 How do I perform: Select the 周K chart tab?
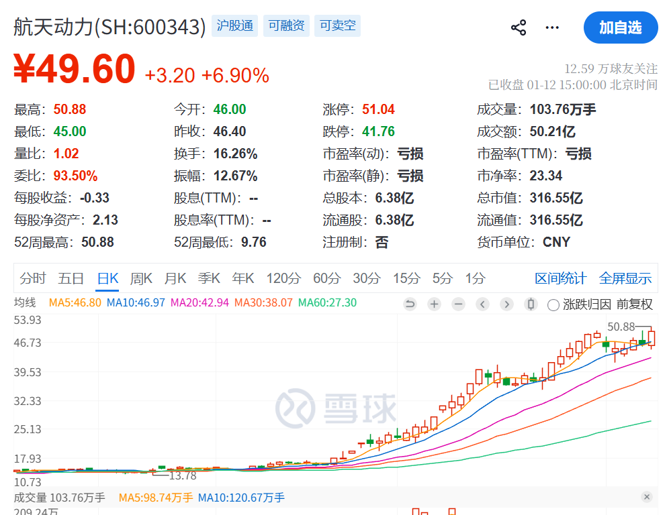click(141, 278)
